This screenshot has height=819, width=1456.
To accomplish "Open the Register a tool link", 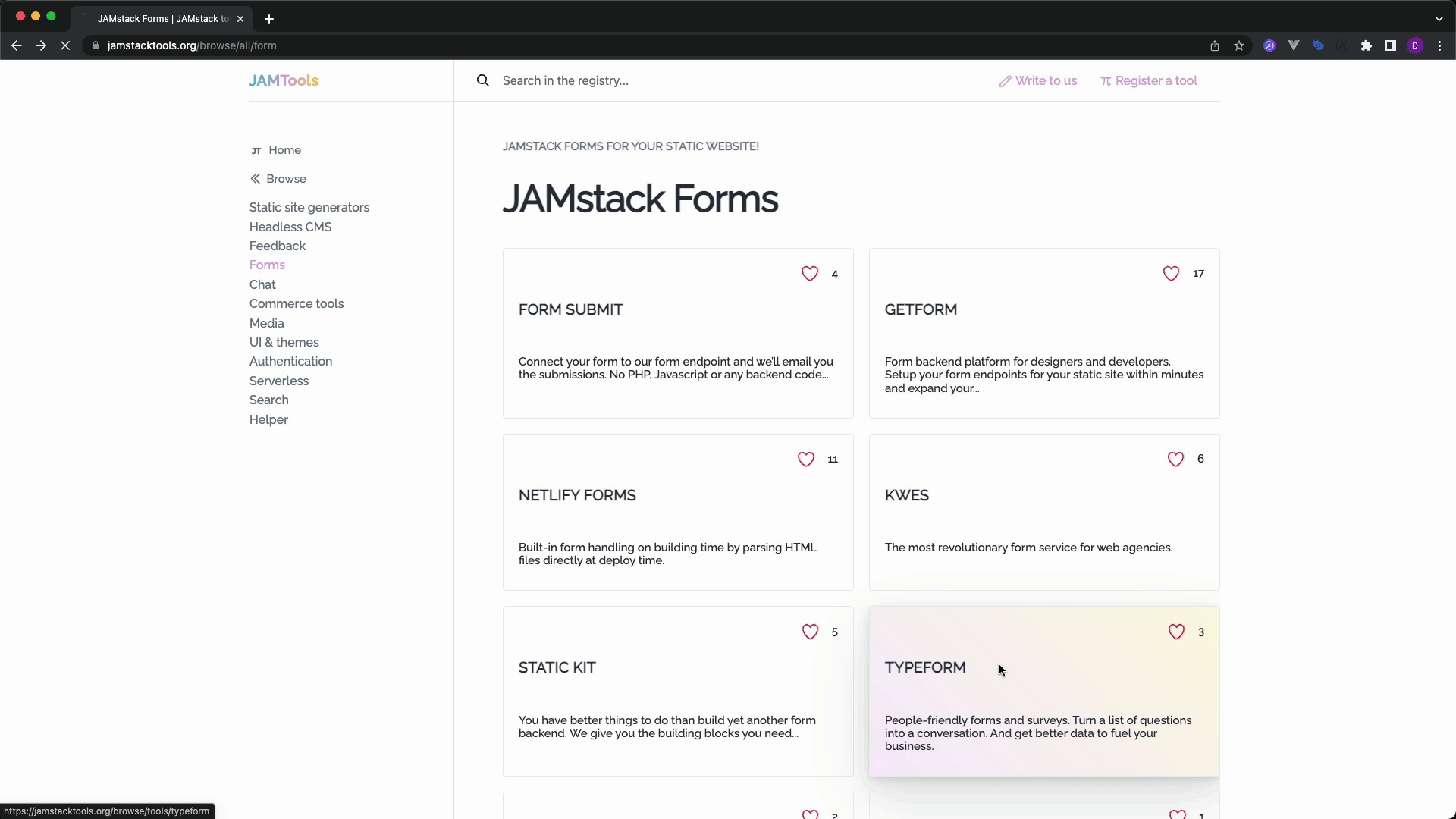I will [1148, 80].
